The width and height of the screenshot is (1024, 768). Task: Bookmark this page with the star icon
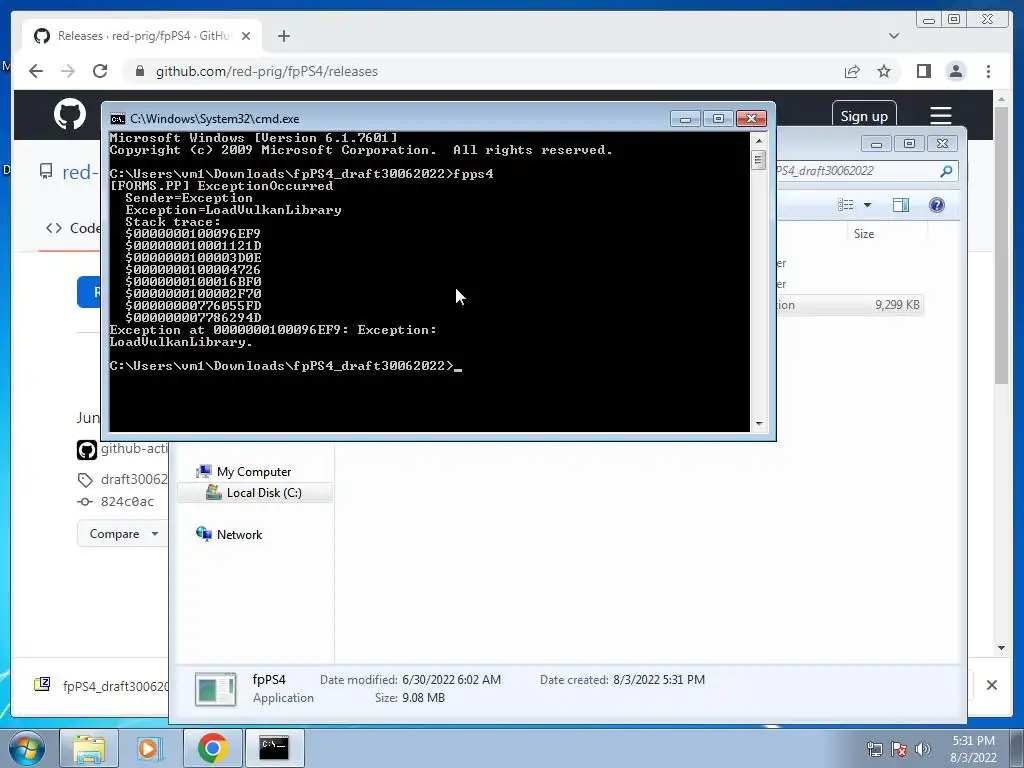(x=884, y=71)
